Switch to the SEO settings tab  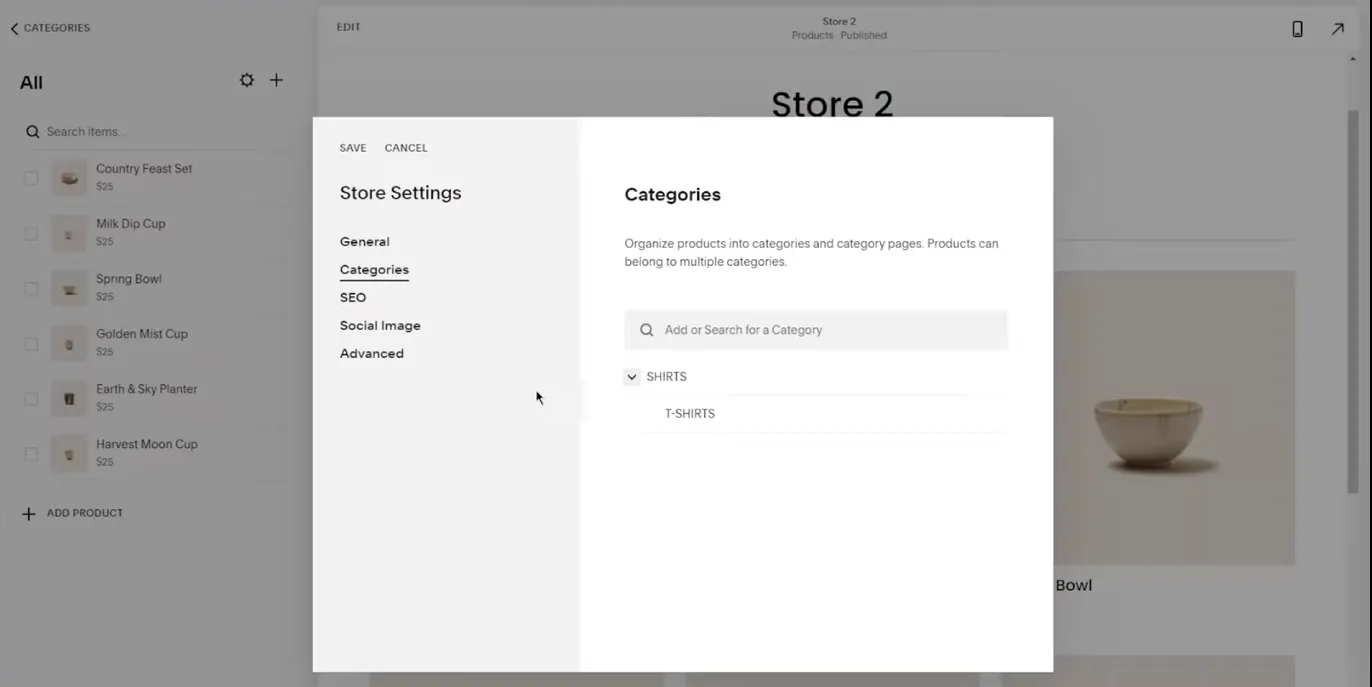(x=353, y=298)
